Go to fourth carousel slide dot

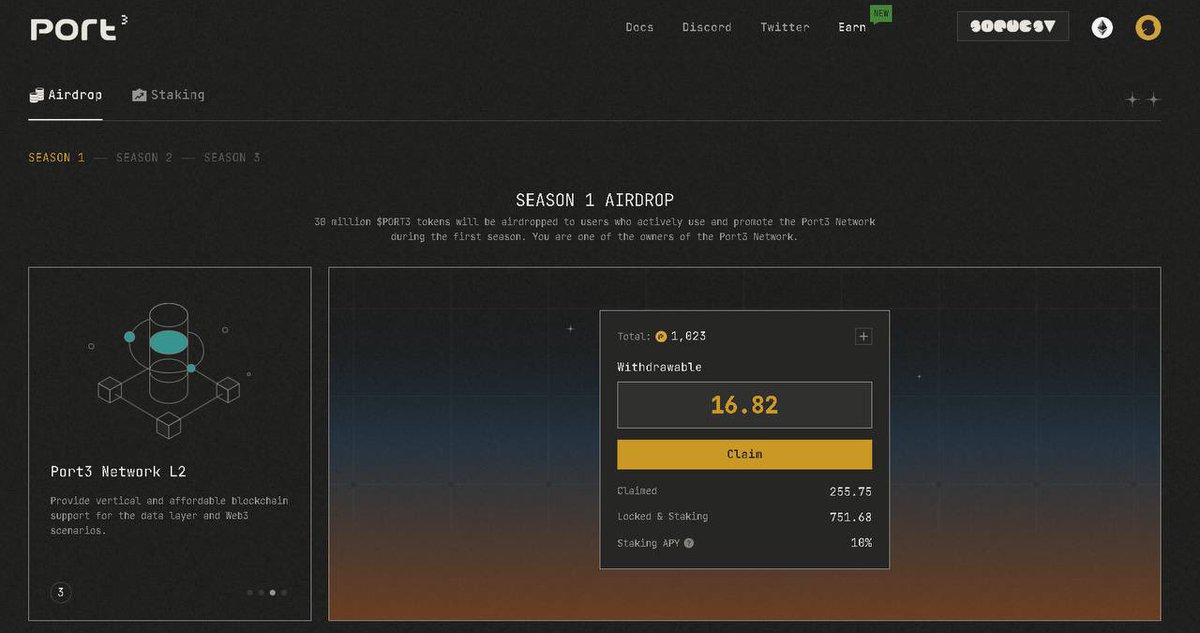coord(284,592)
